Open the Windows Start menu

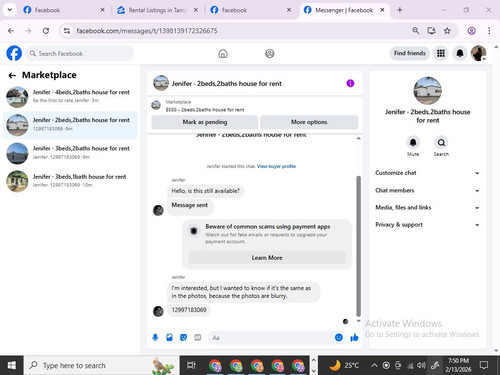[11, 365]
